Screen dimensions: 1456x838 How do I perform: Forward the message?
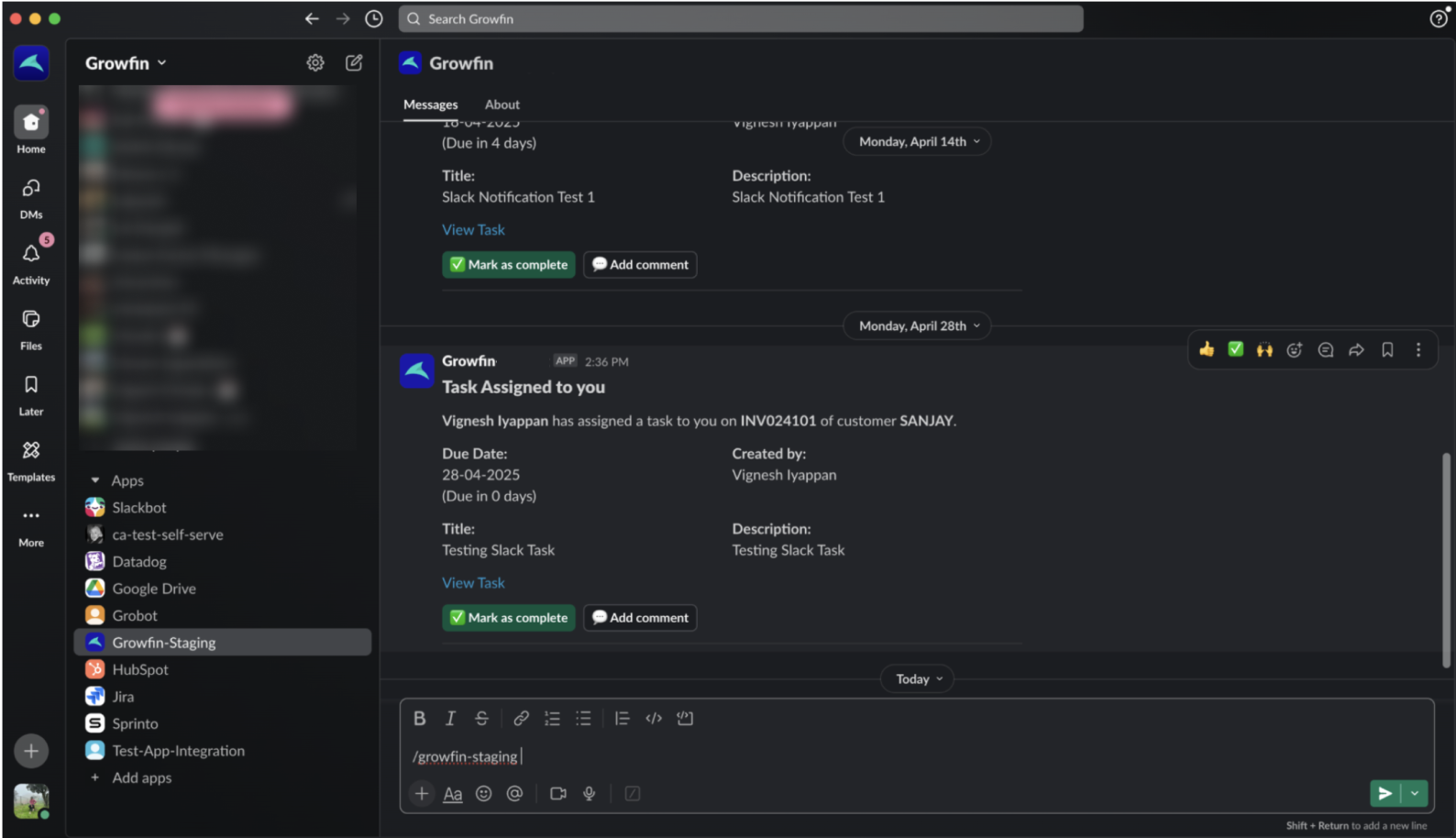pos(1357,349)
